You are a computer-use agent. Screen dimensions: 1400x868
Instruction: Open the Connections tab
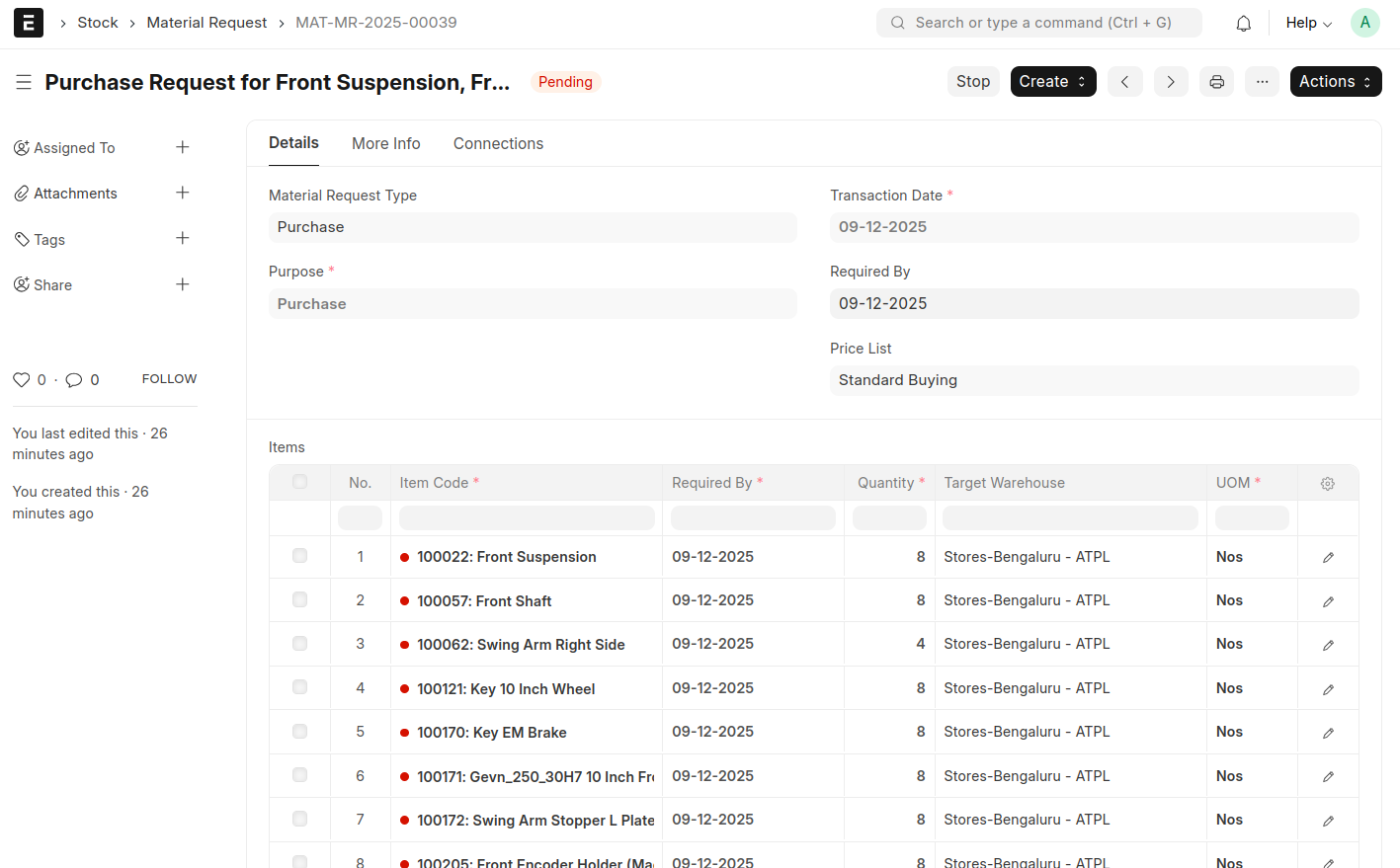coord(498,144)
